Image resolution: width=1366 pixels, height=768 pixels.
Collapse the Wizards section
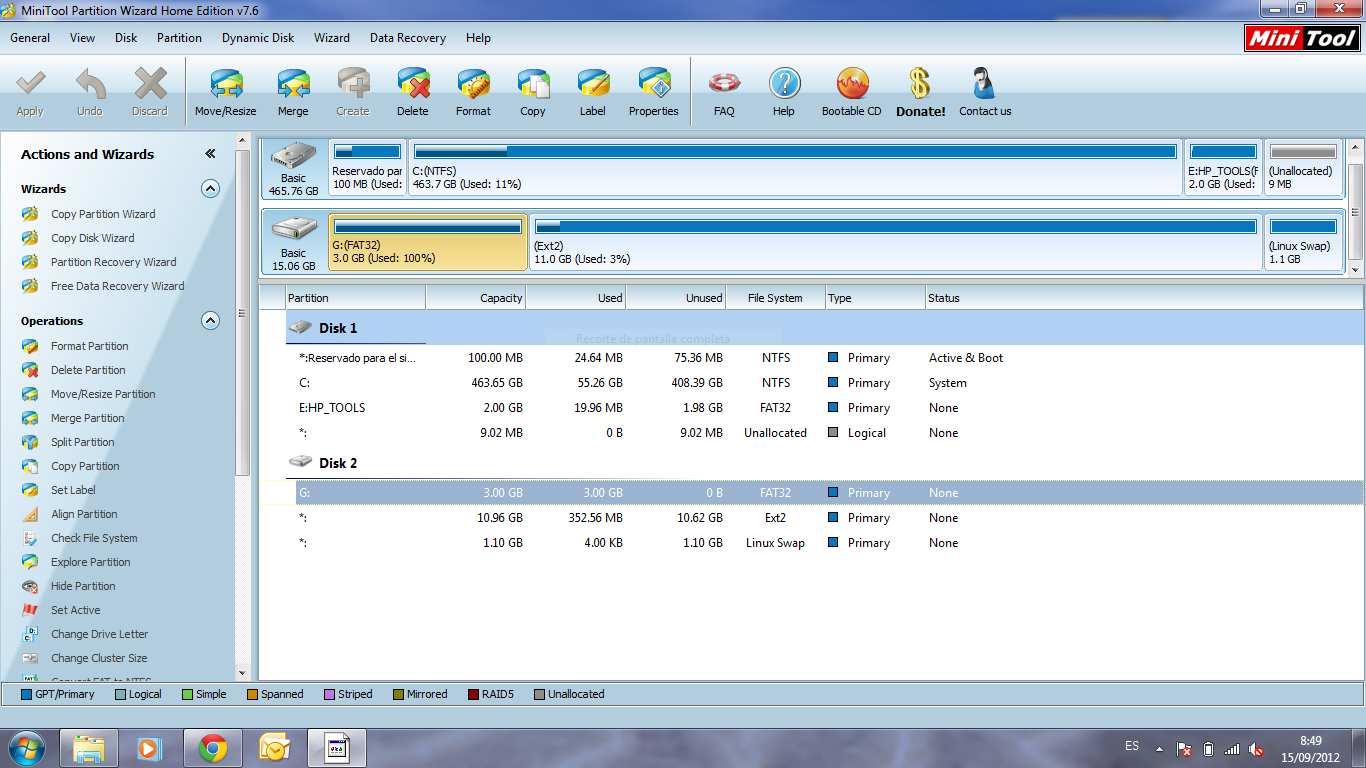pos(210,188)
